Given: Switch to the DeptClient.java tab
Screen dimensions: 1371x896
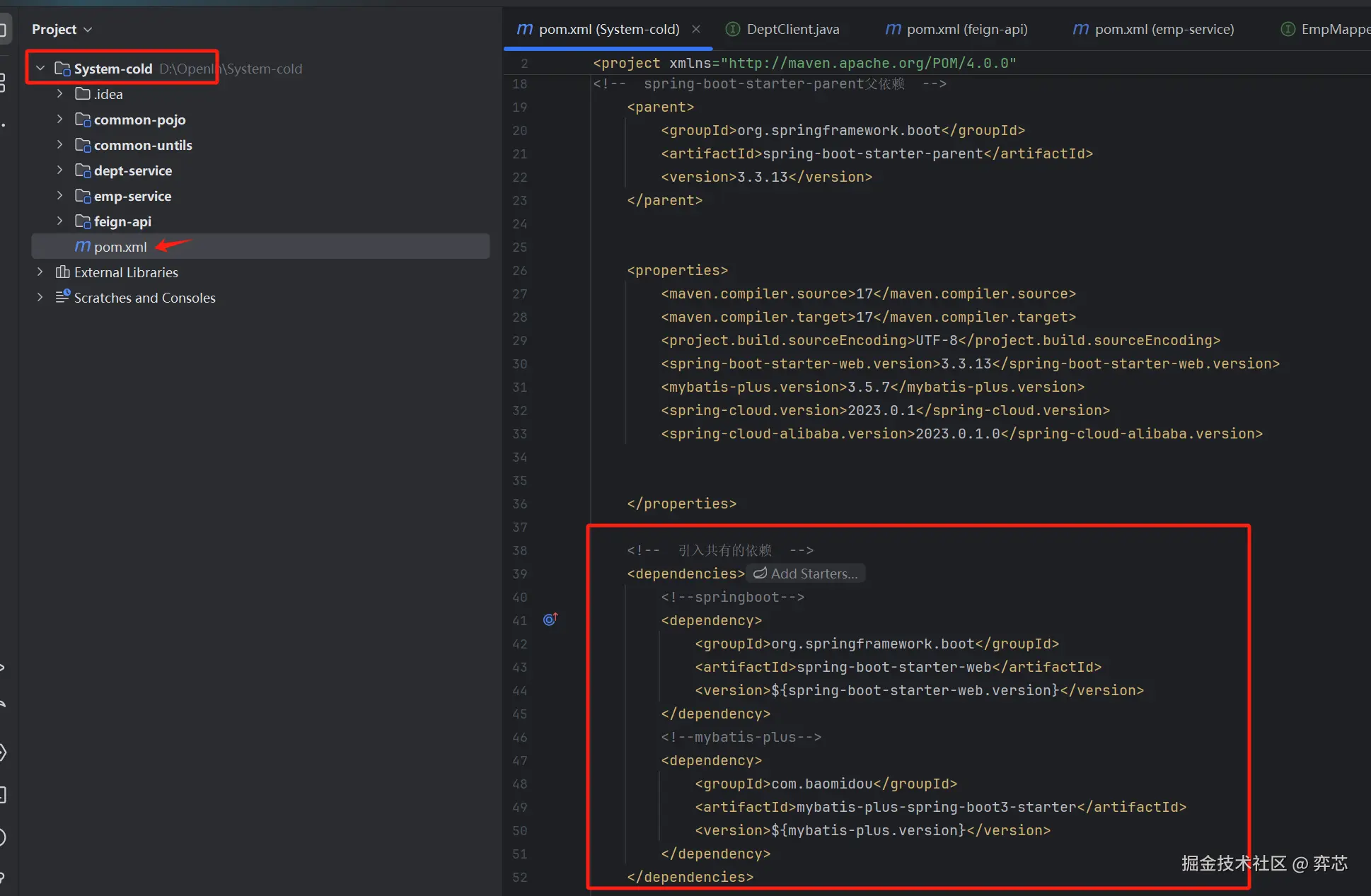Looking at the screenshot, I should 792,29.
